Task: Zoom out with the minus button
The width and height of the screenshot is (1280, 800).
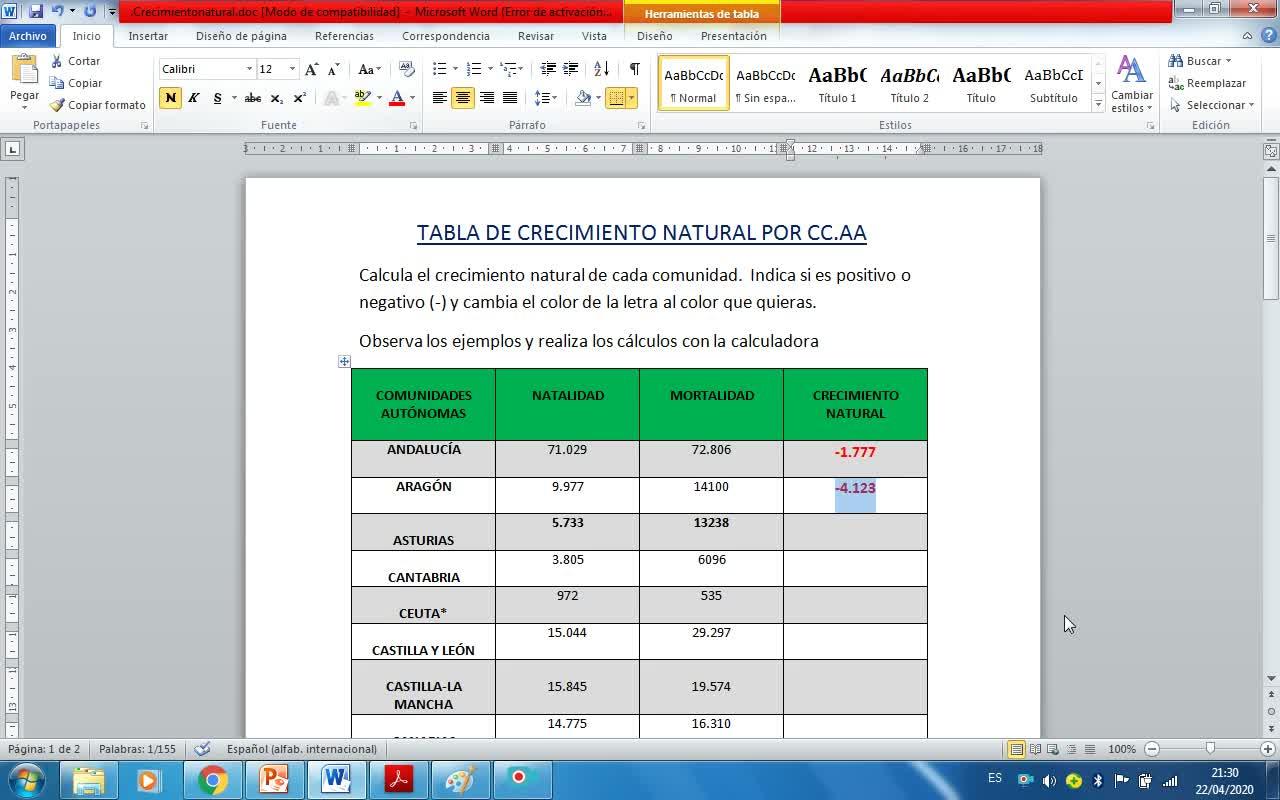Action: (x=1152, y=749)
